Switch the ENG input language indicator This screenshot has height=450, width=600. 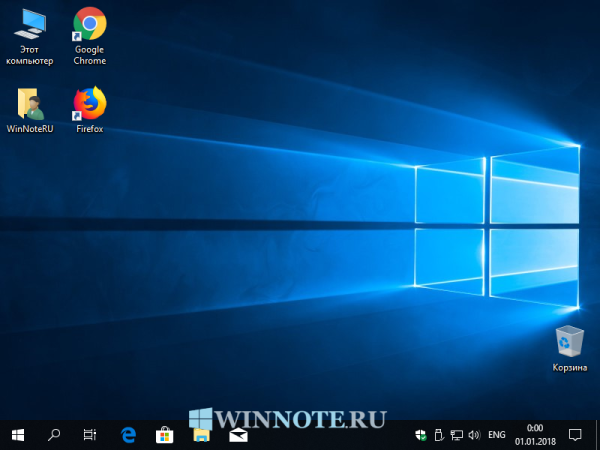(x=497, y=435)
